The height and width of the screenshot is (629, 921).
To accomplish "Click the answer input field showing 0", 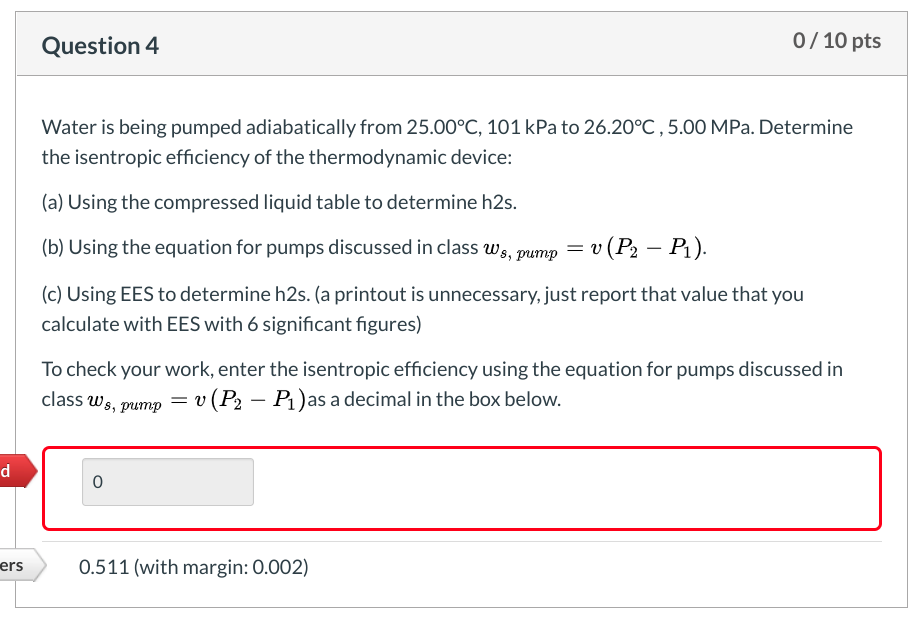I will click(x=167, y=481).
